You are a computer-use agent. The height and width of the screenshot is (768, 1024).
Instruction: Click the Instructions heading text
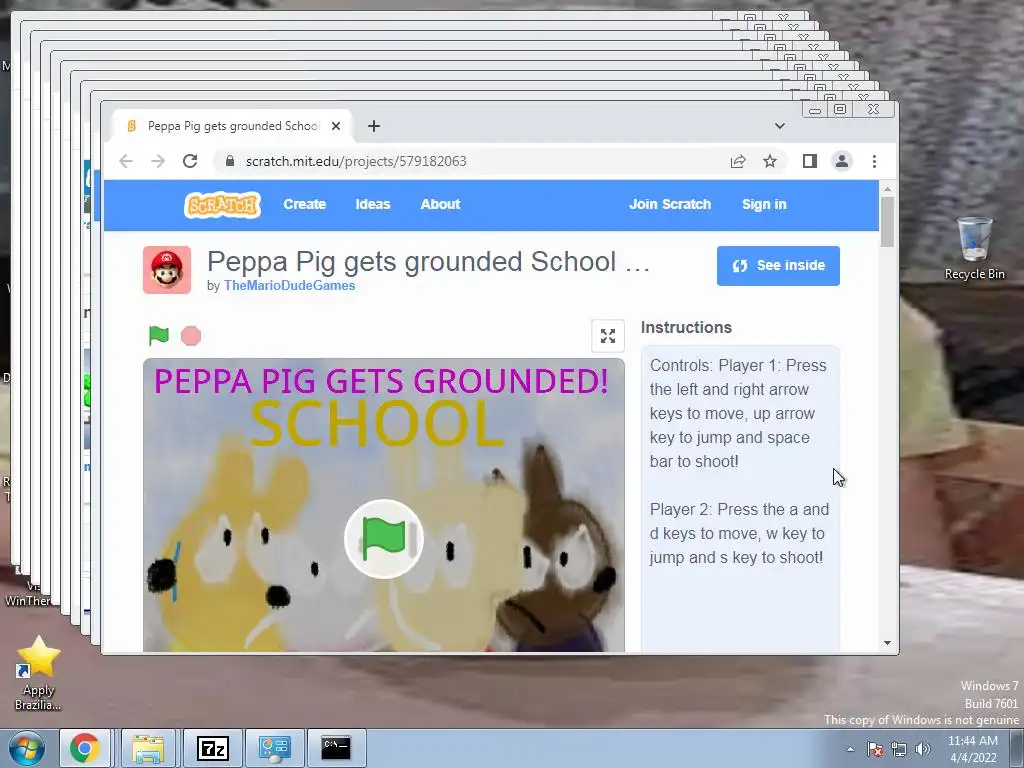[686, 327]
